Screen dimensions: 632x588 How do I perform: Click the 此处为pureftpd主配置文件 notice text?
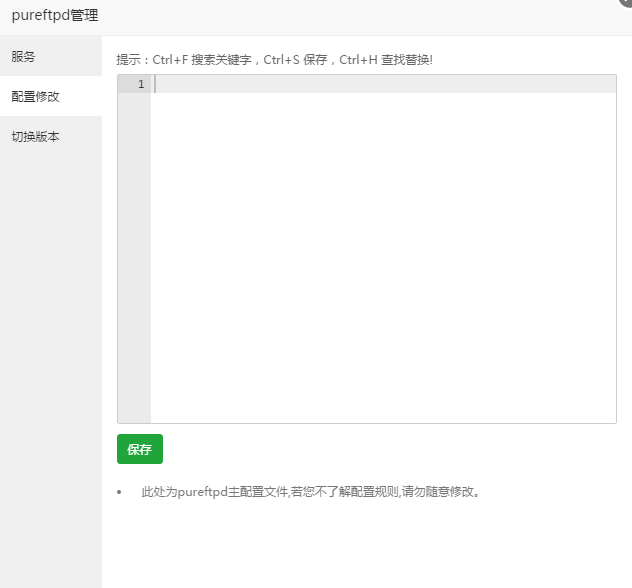point(310,492)
